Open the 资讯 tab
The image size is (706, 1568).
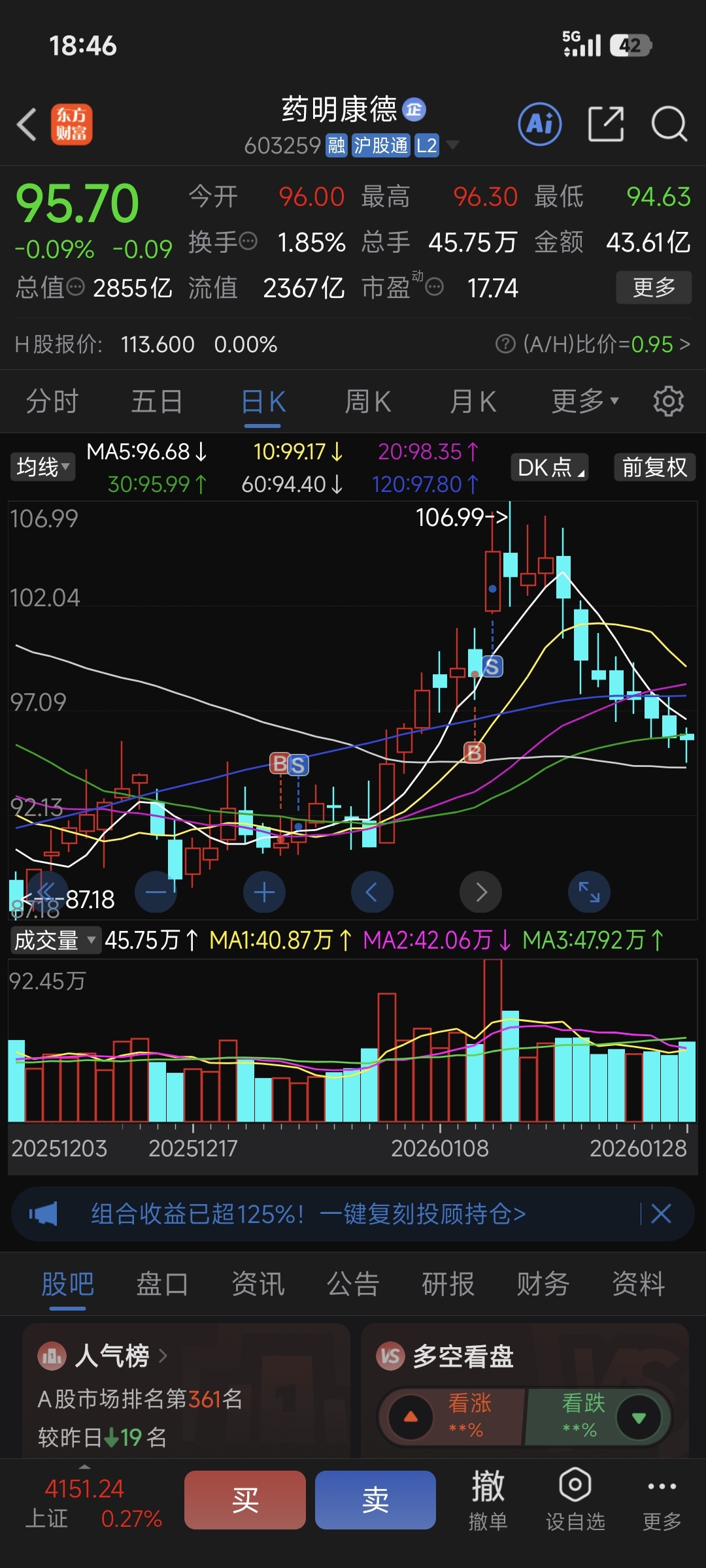pyautogui.click(x=258, y=1284)
